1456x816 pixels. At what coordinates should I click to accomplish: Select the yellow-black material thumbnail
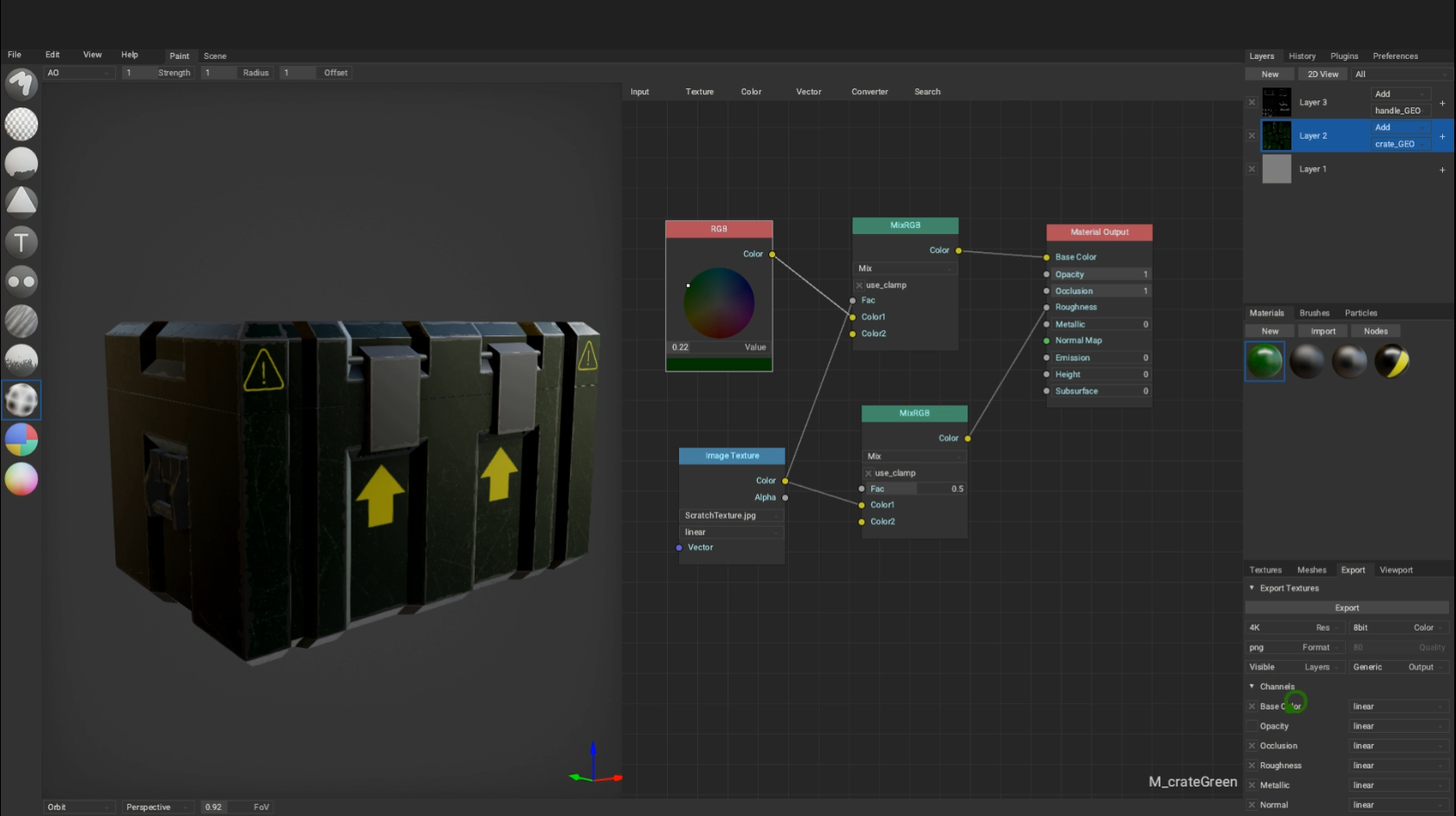[1392, 361]
